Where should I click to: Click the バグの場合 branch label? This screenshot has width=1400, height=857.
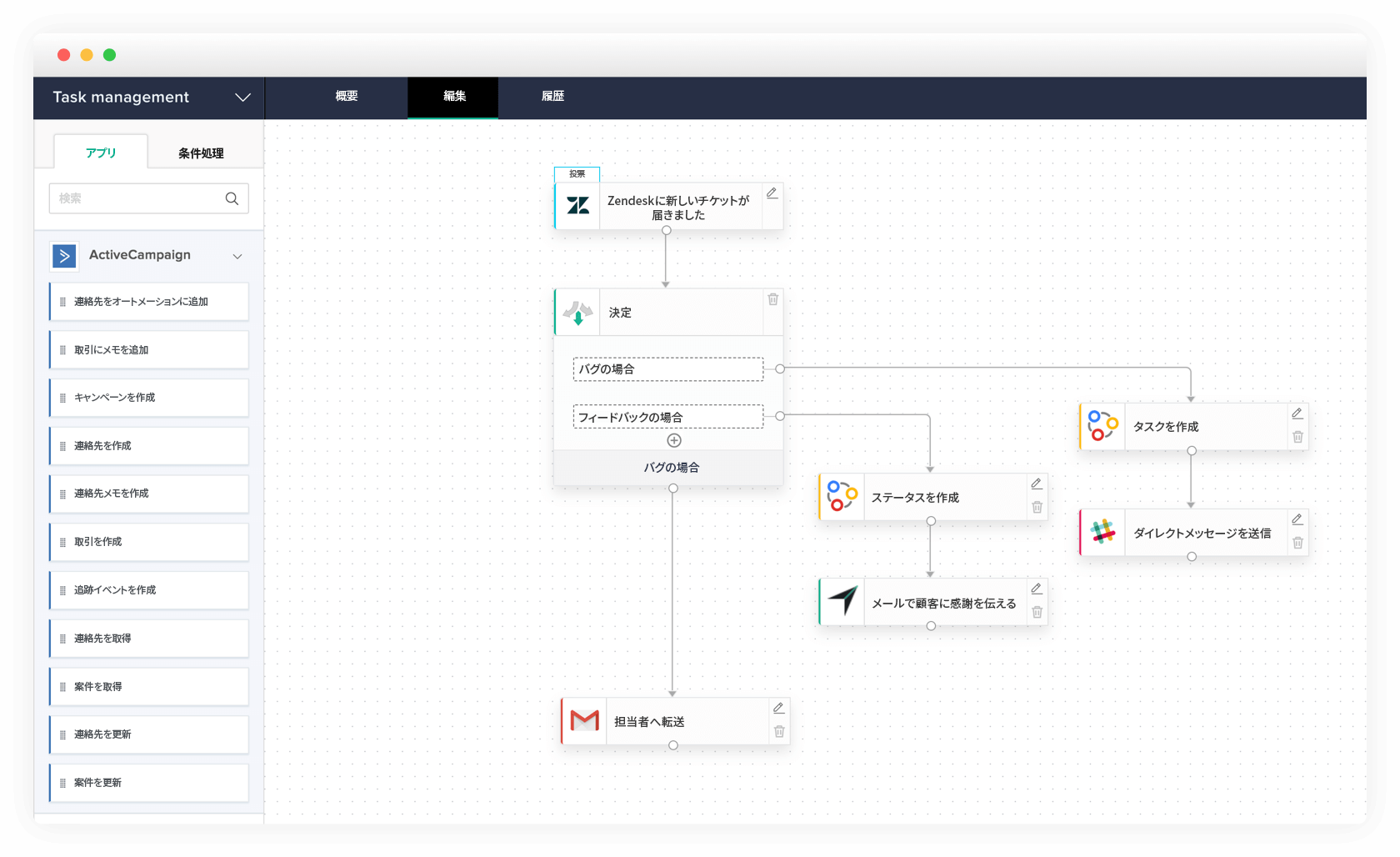tap(667, 368)
